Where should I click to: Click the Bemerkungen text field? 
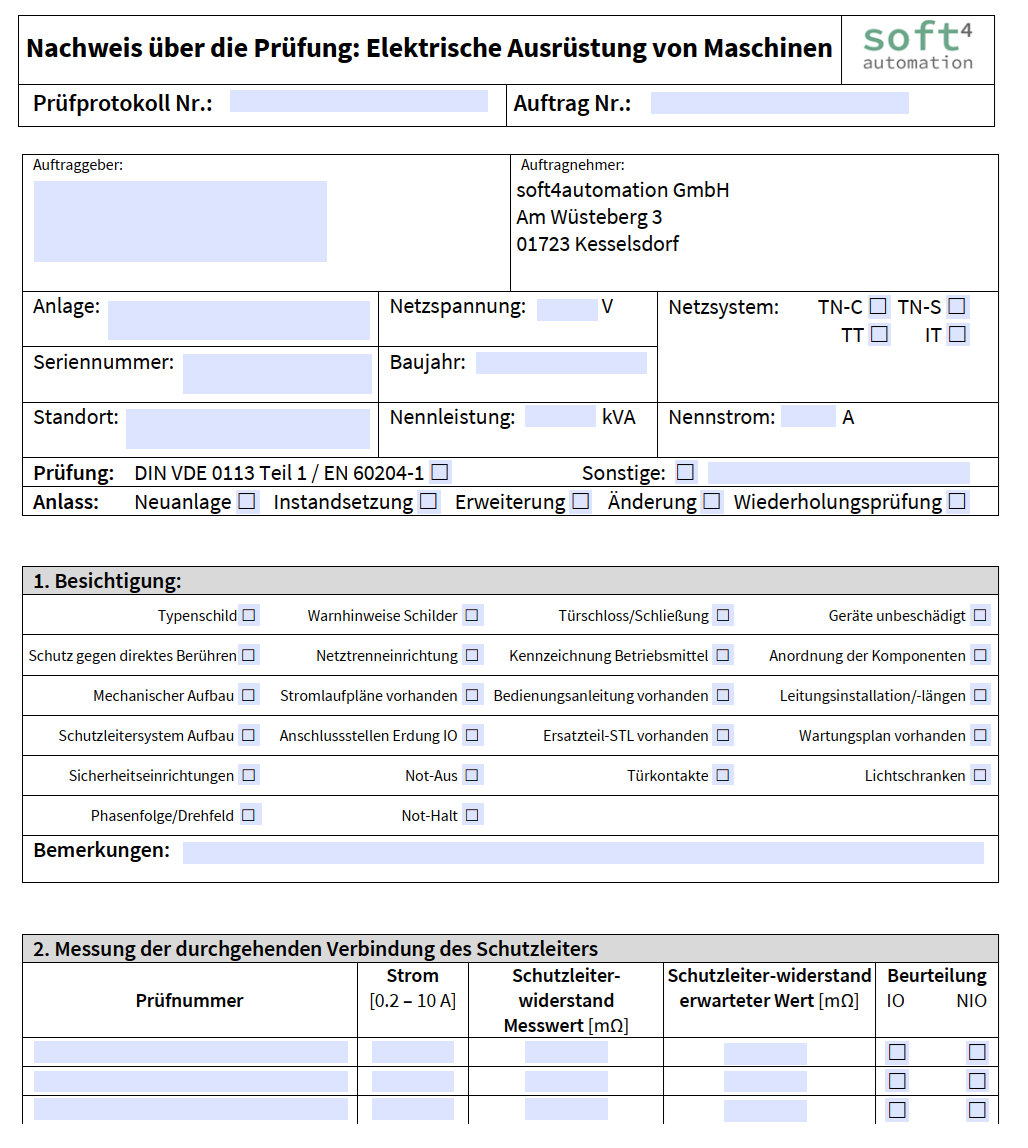click(582, 852)
